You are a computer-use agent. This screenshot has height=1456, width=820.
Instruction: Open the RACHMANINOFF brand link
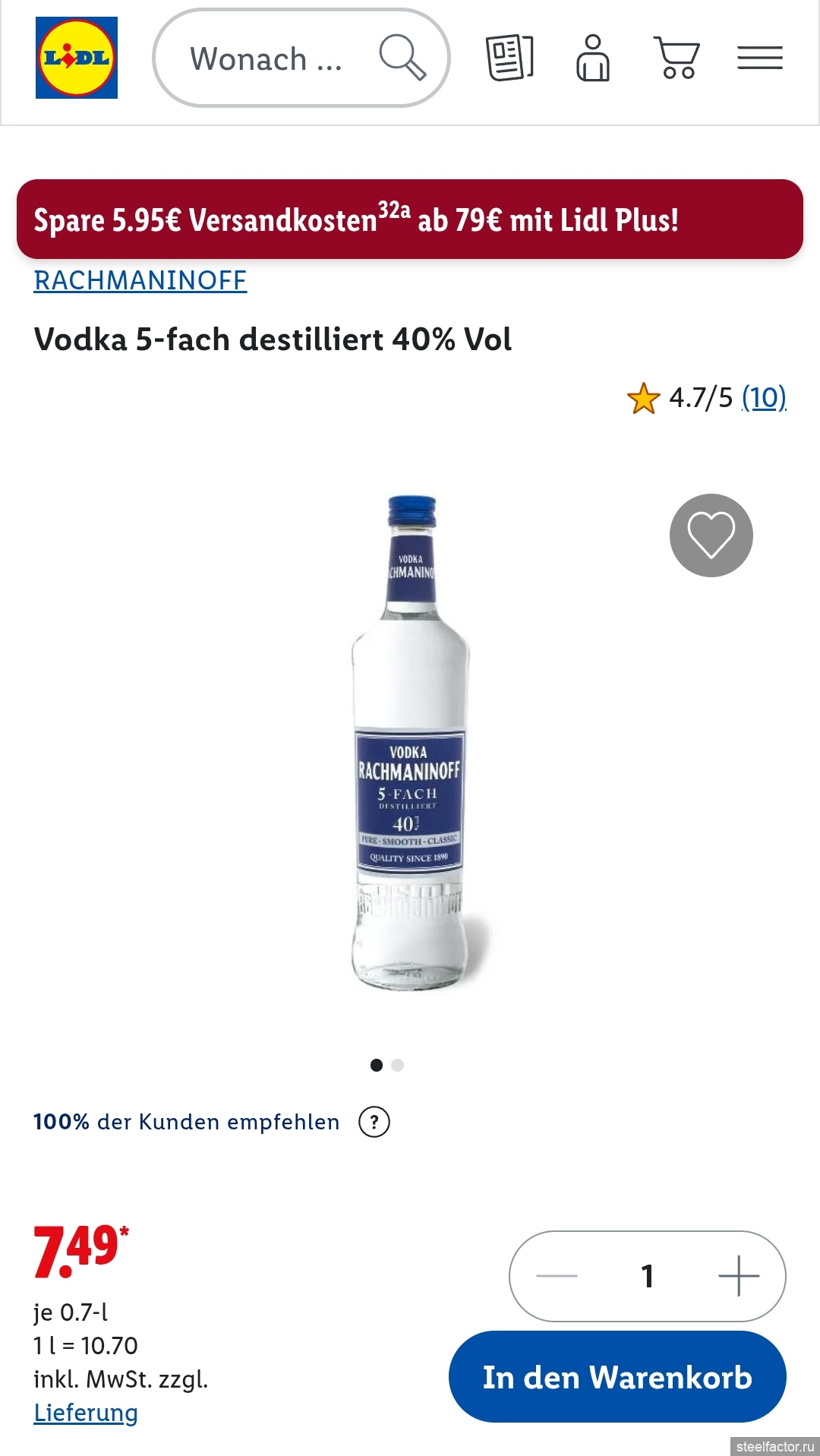pyautogui.click(x=140, y=280)
